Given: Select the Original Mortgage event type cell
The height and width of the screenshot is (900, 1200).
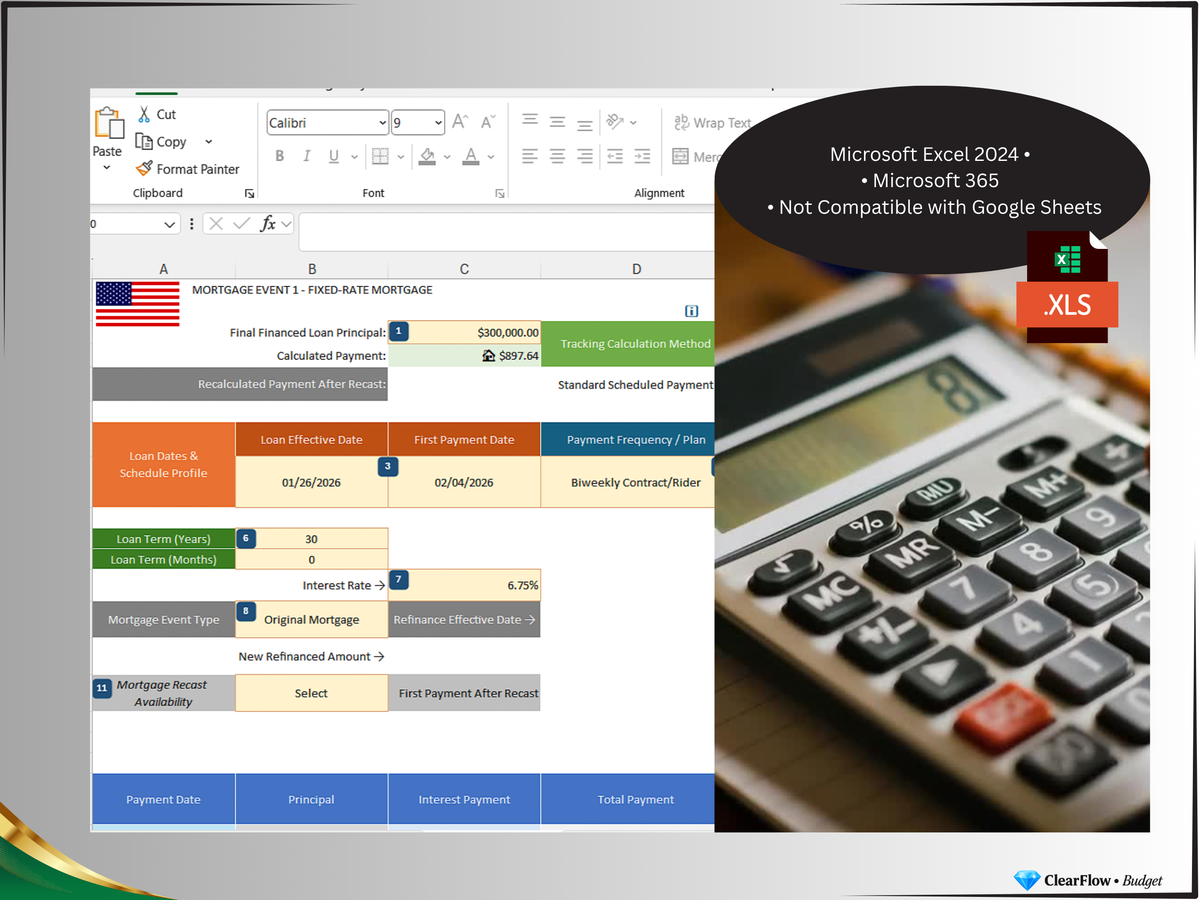Looking at the screenshot, I should (312, 620).
